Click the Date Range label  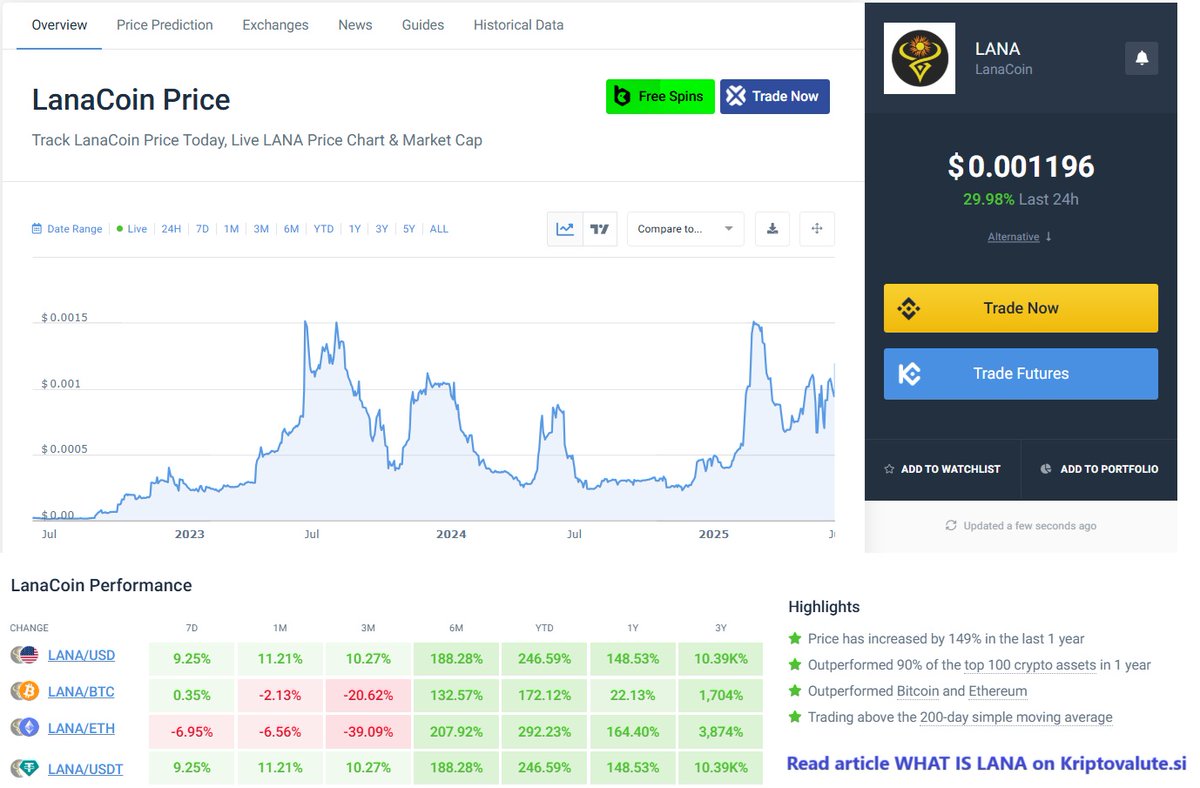75,229
